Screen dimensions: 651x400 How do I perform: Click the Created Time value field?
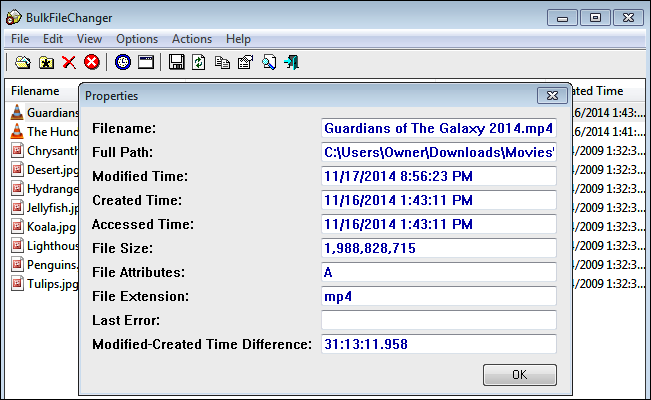[x=439, y=200]
